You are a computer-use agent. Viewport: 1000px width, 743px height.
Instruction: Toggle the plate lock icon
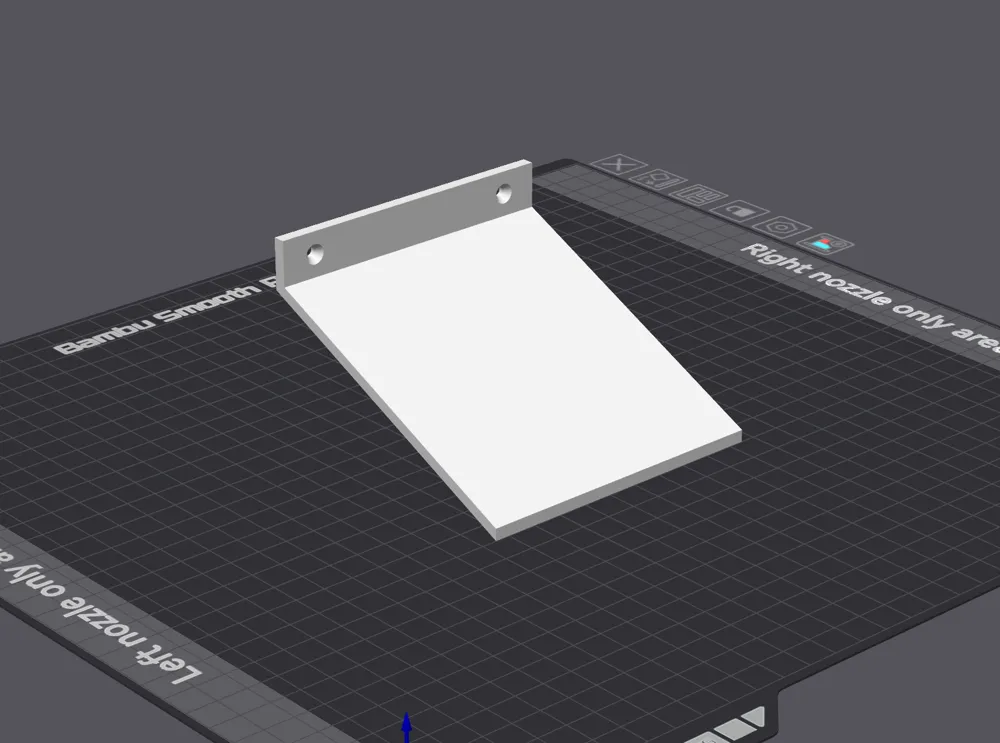coord(738,210)
